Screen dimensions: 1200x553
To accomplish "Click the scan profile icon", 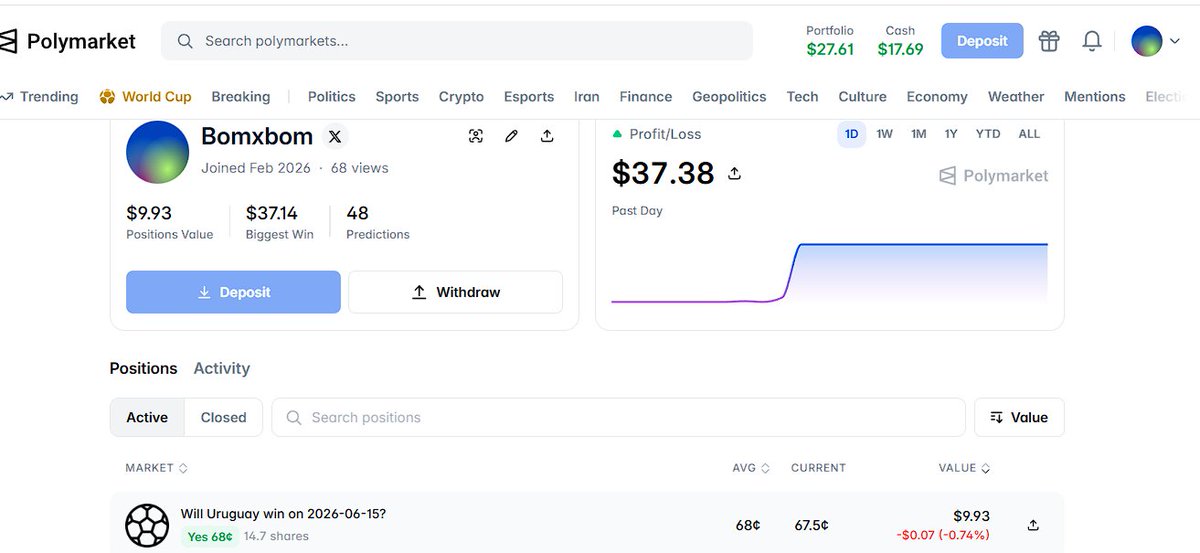I will click(x=476, y=136).
